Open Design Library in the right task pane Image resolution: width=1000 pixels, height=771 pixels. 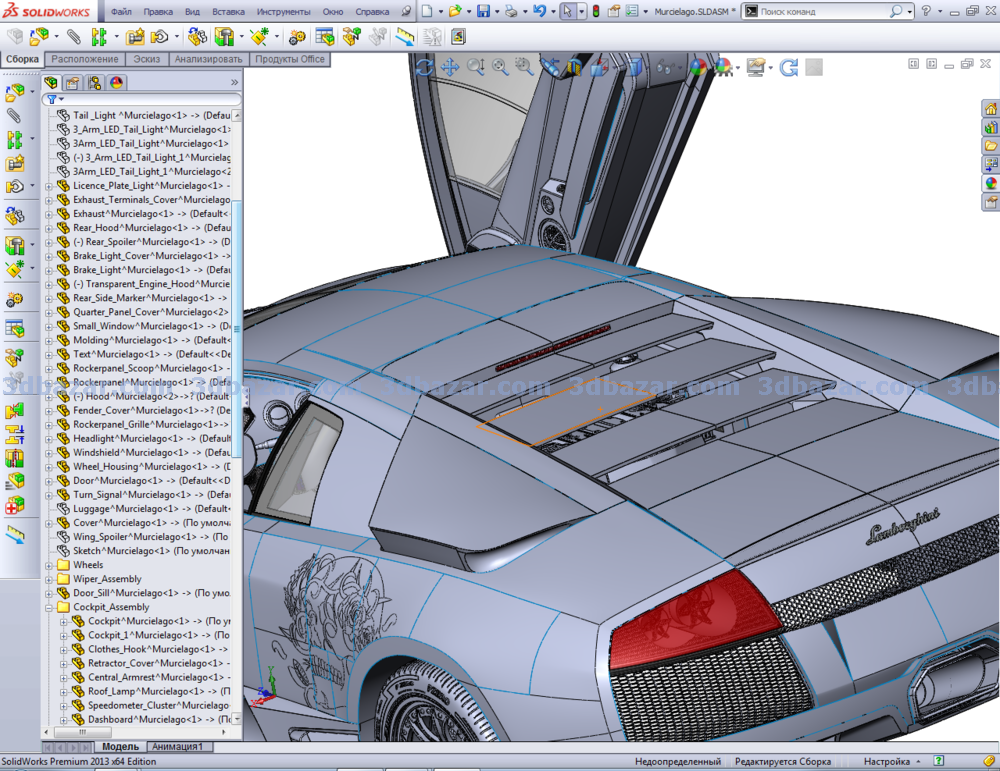click(x=990, y=127)
